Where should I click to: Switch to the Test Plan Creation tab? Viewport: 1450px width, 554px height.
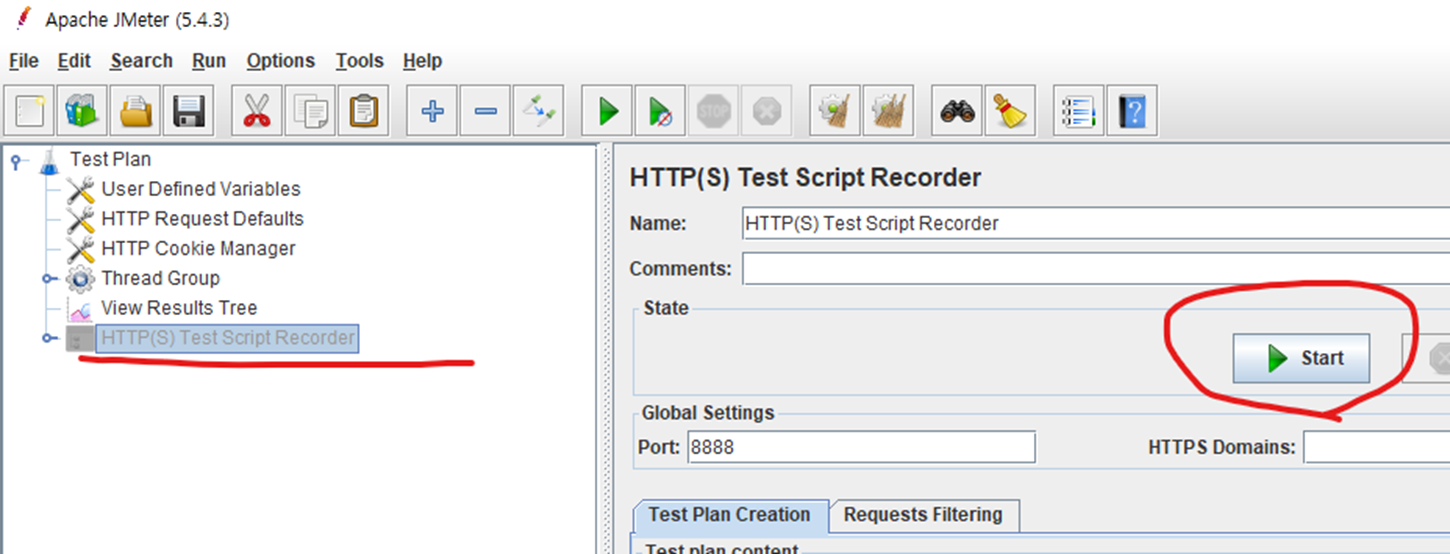[730, 515]
